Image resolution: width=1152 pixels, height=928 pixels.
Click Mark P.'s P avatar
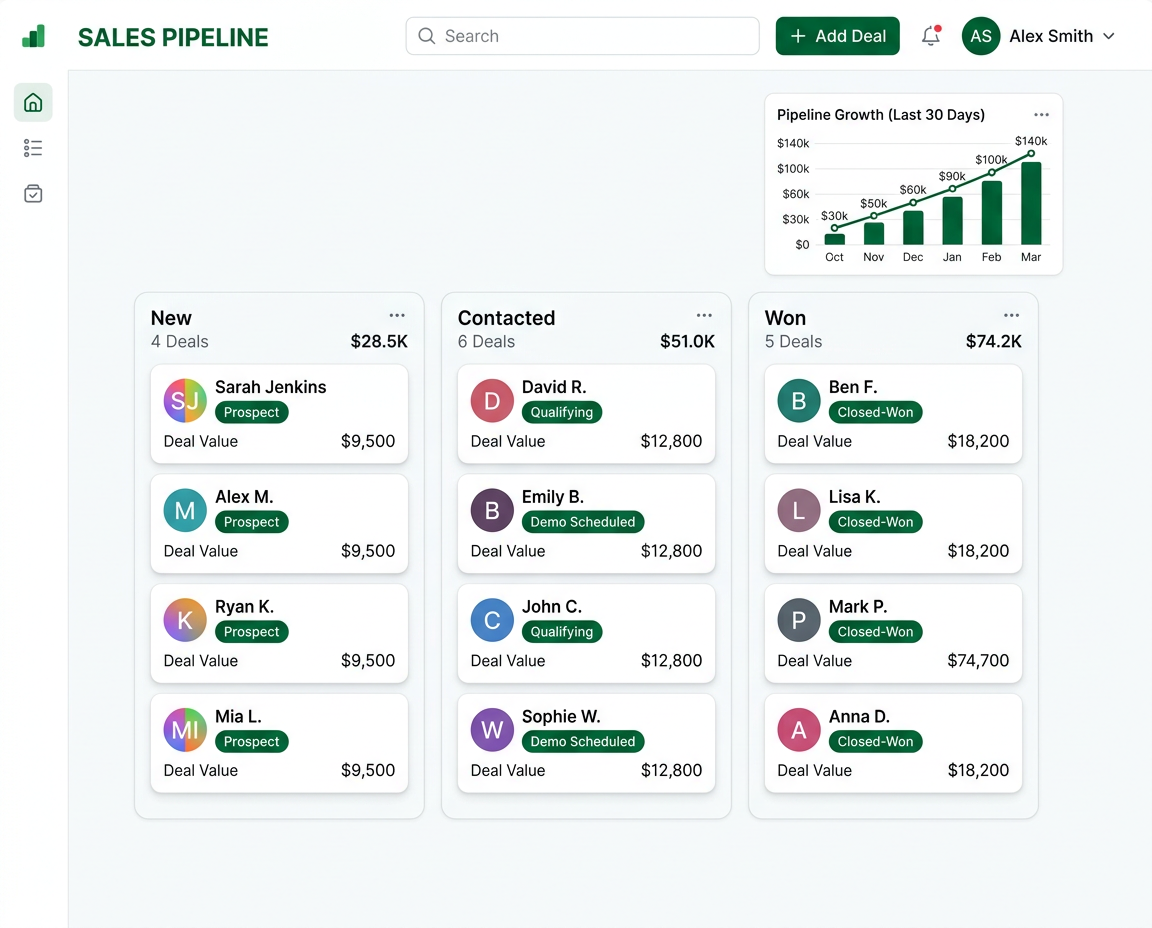pyautogui.click(x=799, y=620)
